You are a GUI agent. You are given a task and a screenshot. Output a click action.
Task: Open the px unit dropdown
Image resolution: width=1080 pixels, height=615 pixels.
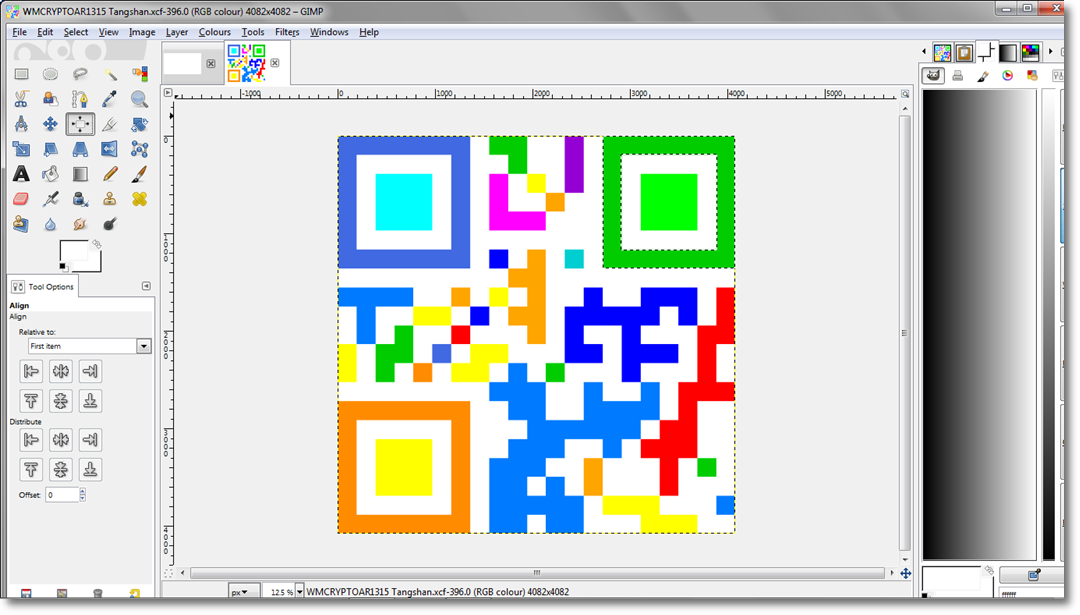point(244,592)
